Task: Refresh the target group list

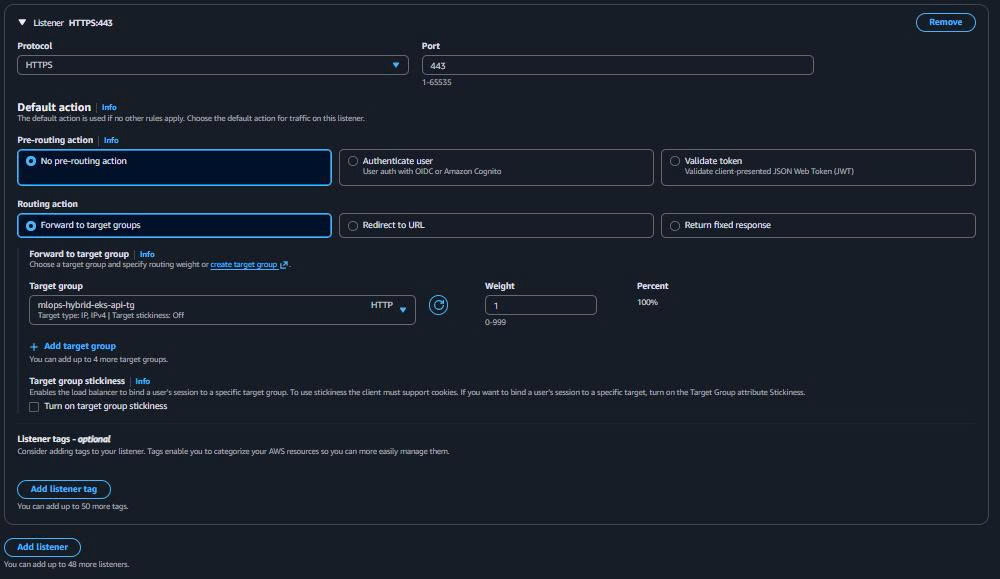Action: [x=437, y=305]
